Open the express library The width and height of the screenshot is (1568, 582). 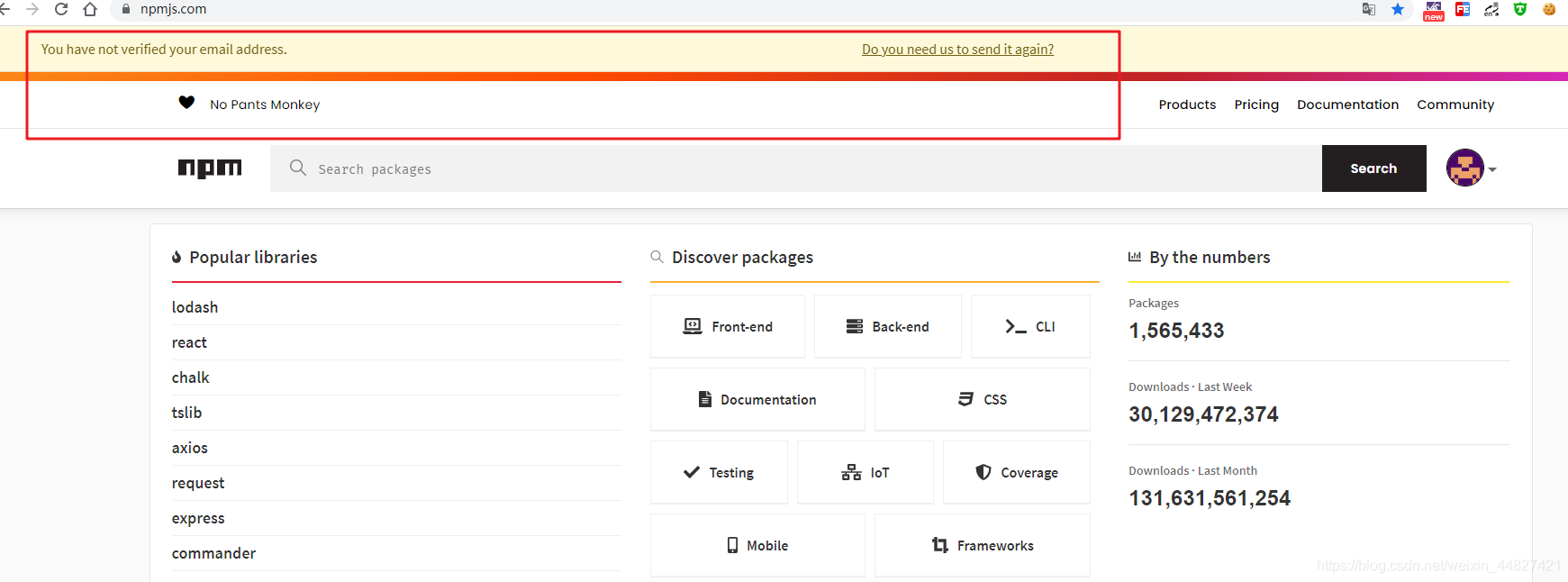(x=198, y=518)
